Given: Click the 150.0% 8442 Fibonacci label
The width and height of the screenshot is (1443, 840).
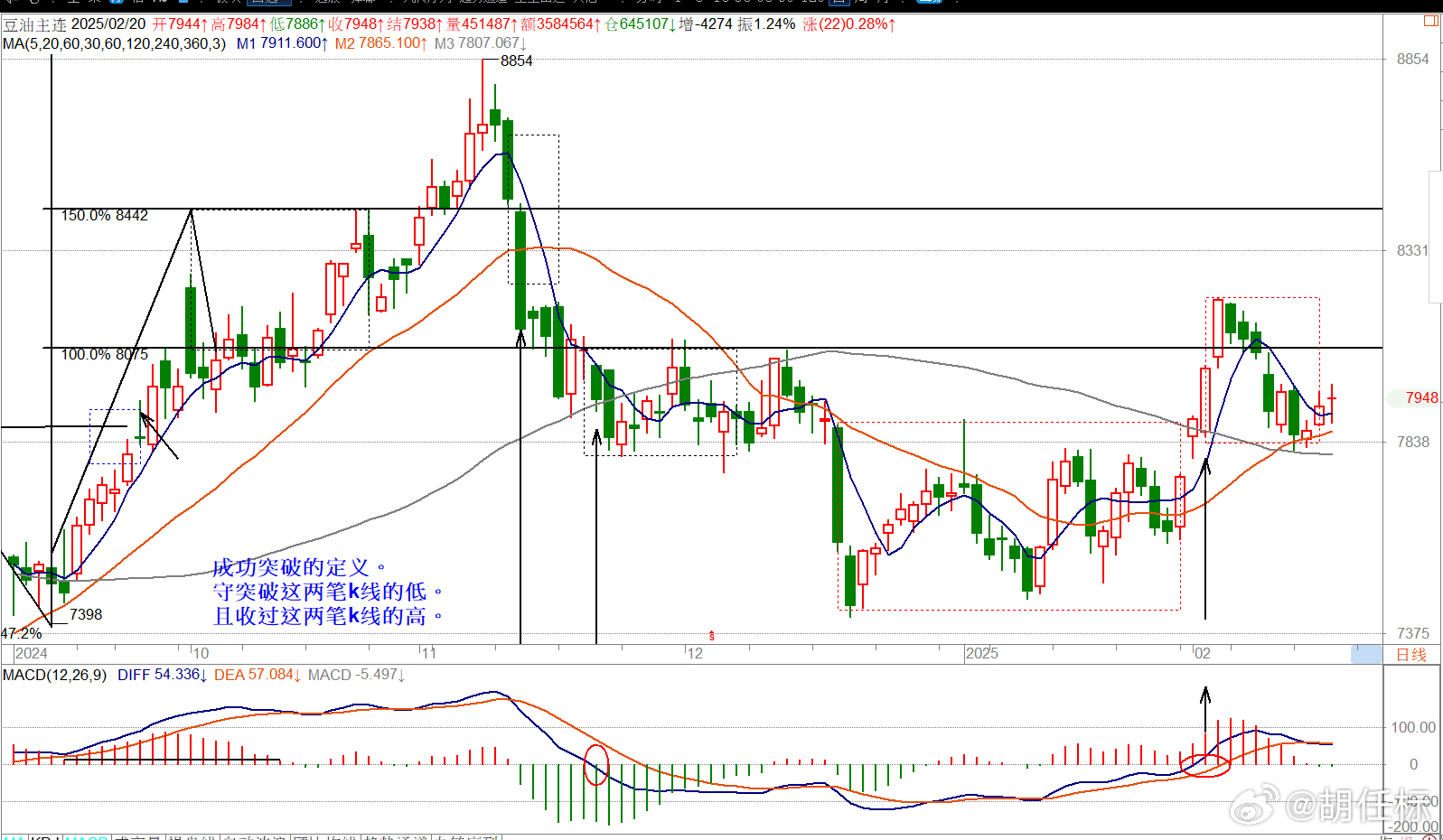Looking at the screenshot, I should coord(104,216).
